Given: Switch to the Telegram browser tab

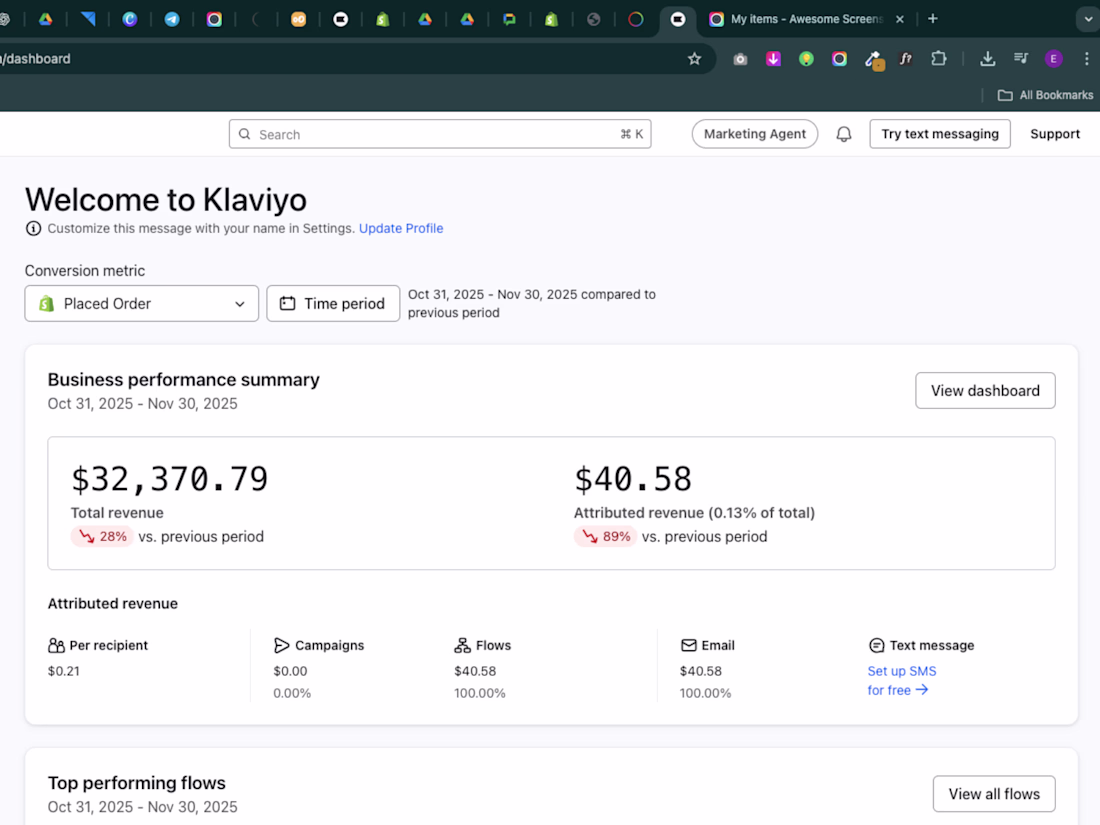Looking at the screenshot, I should pos(172,19).
